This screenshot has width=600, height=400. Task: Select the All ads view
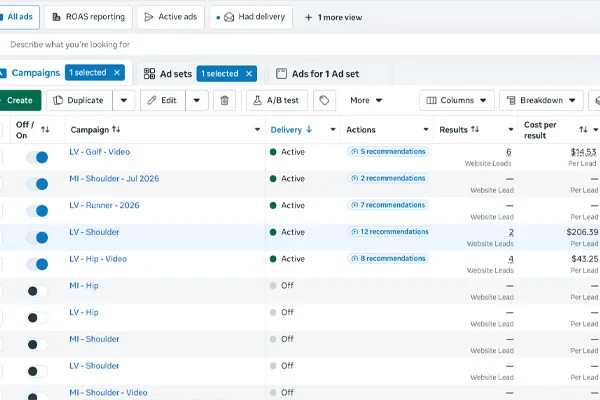[x=19, y=17]
